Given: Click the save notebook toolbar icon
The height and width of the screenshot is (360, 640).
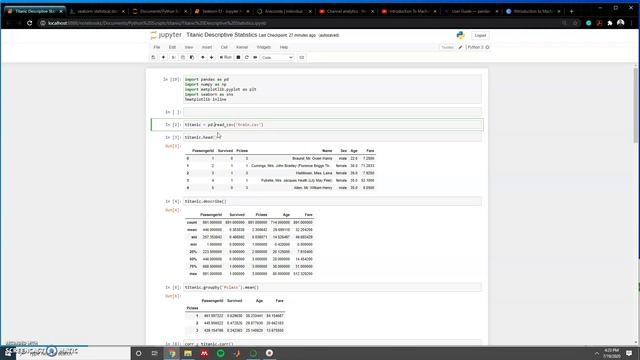Looking at the screenshot, I should pyautogui.click(x=153, y=58).
